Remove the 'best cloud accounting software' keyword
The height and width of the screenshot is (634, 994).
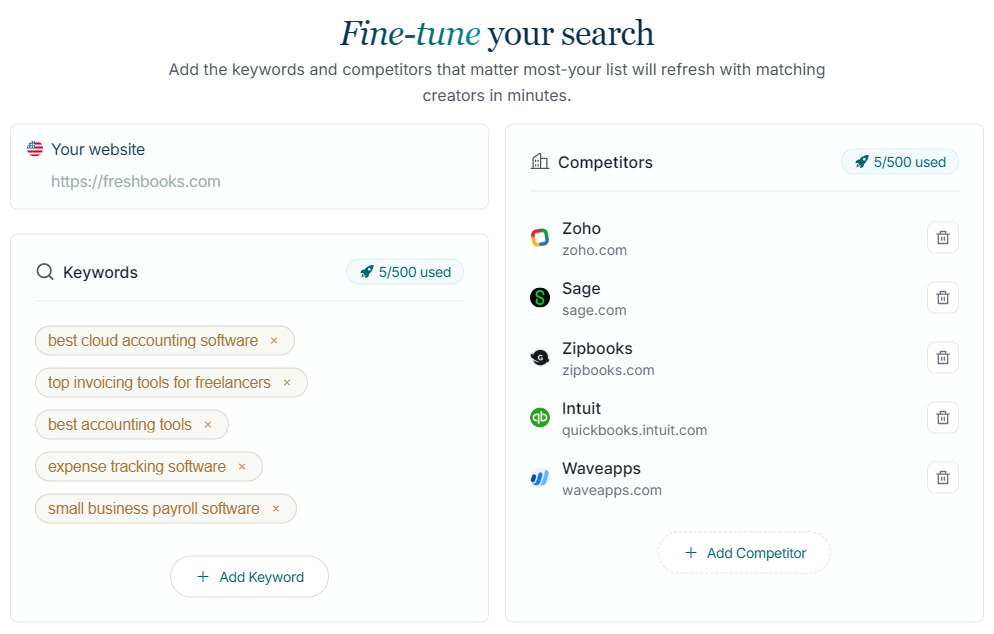tap(274, 341)
